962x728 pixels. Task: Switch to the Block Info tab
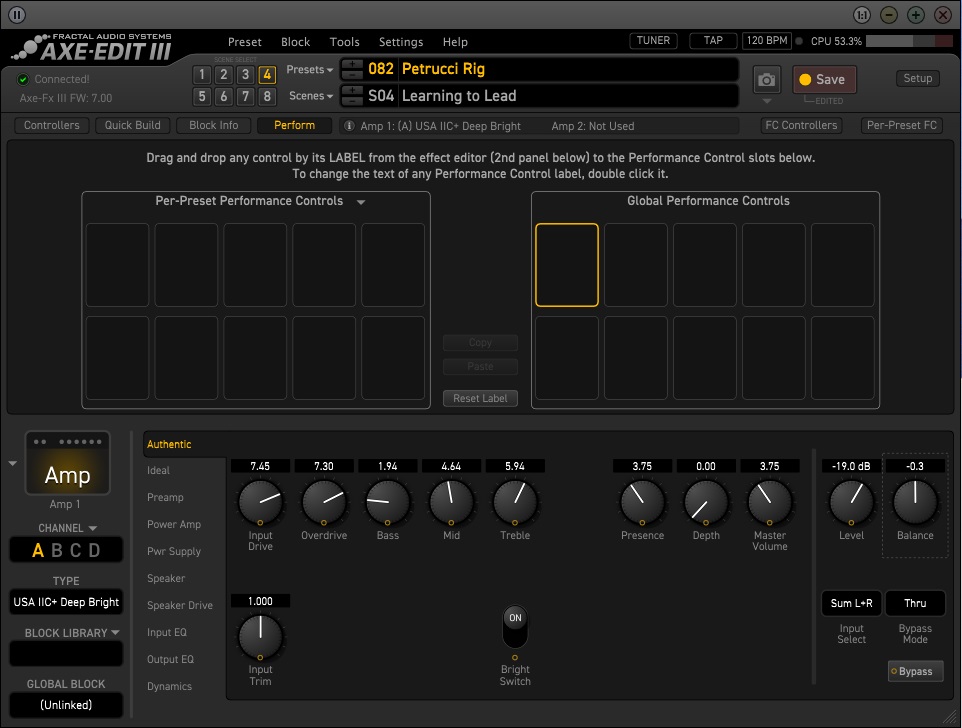pos(214,125)
